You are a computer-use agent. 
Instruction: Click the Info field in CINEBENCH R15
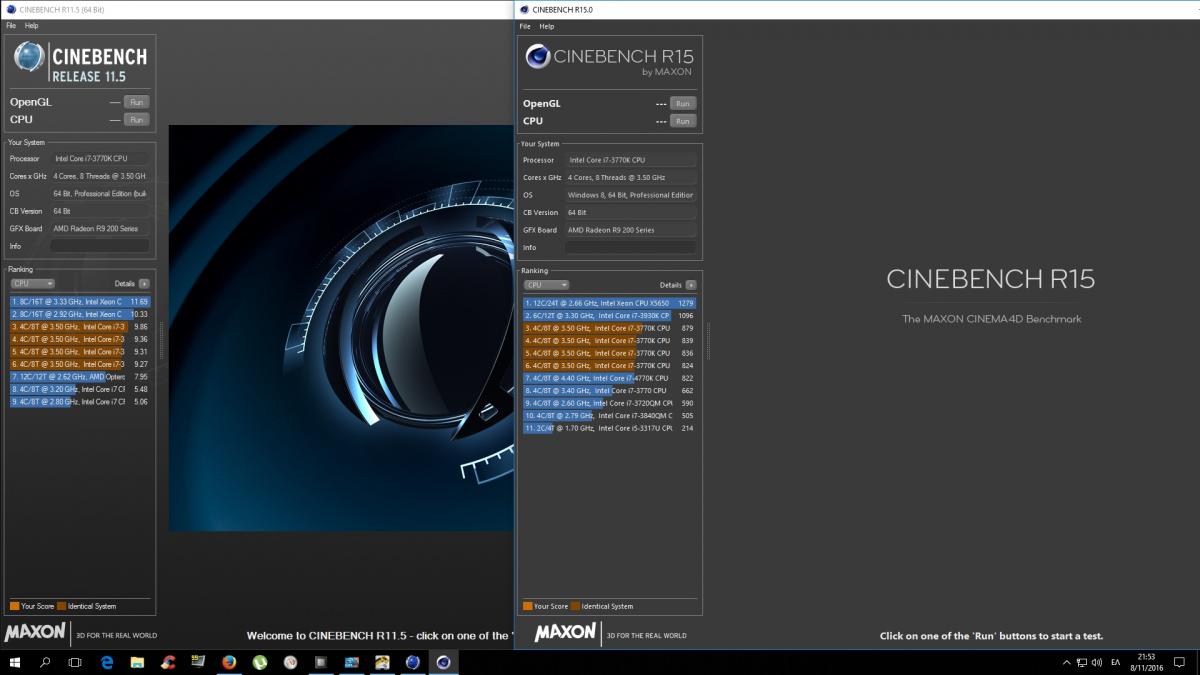[x=630, y=247]
